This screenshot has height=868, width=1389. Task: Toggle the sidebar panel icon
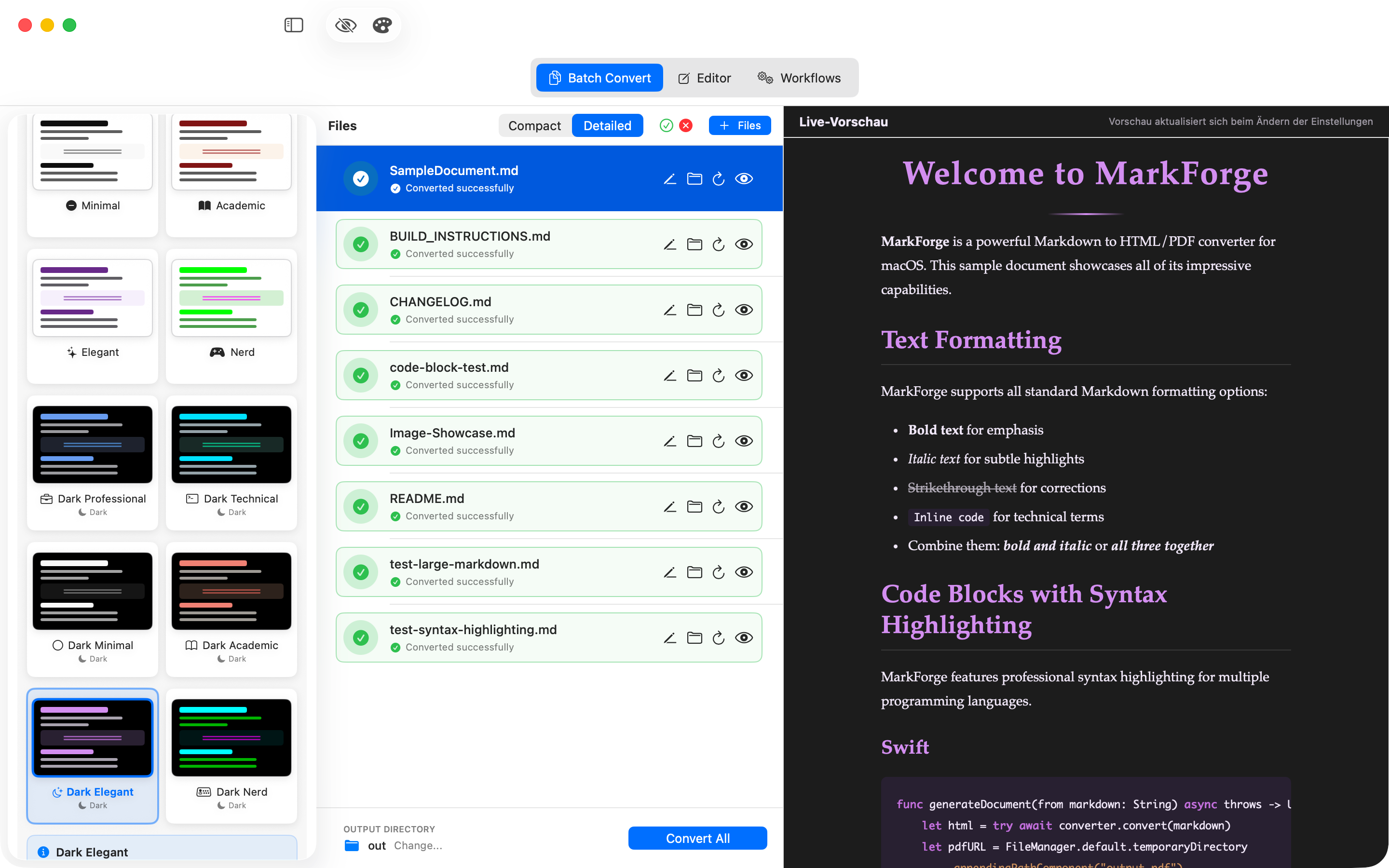pos(293,25)
